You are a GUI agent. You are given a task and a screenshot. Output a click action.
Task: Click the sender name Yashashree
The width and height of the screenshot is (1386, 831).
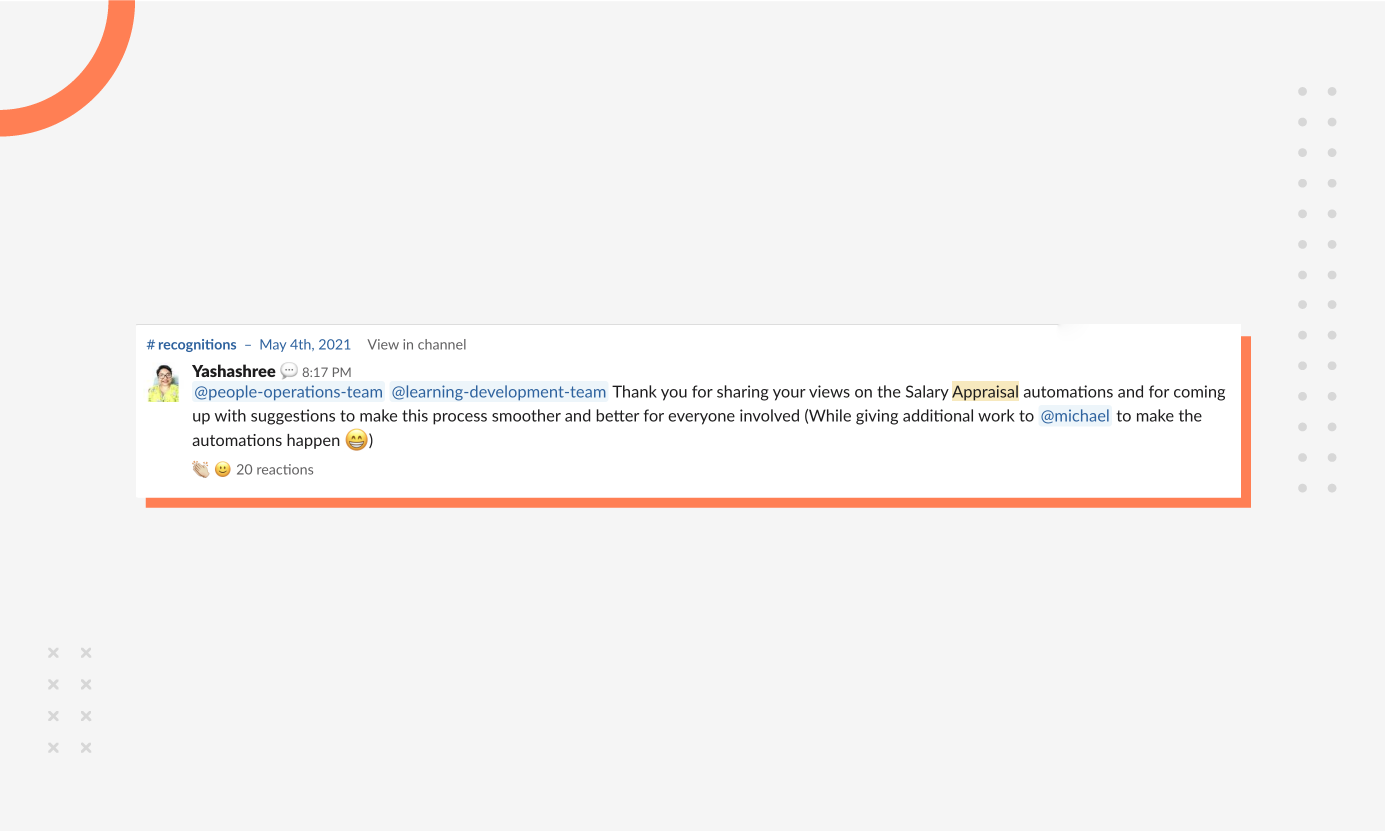[x=233, y=371]
